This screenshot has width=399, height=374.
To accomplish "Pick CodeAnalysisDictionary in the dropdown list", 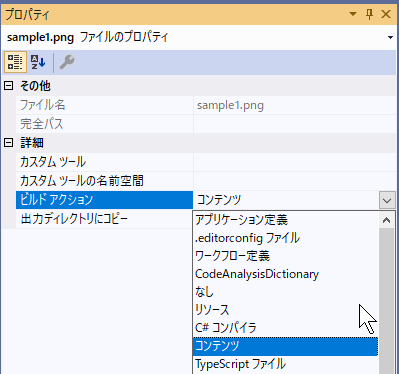I will click(286, 274).
